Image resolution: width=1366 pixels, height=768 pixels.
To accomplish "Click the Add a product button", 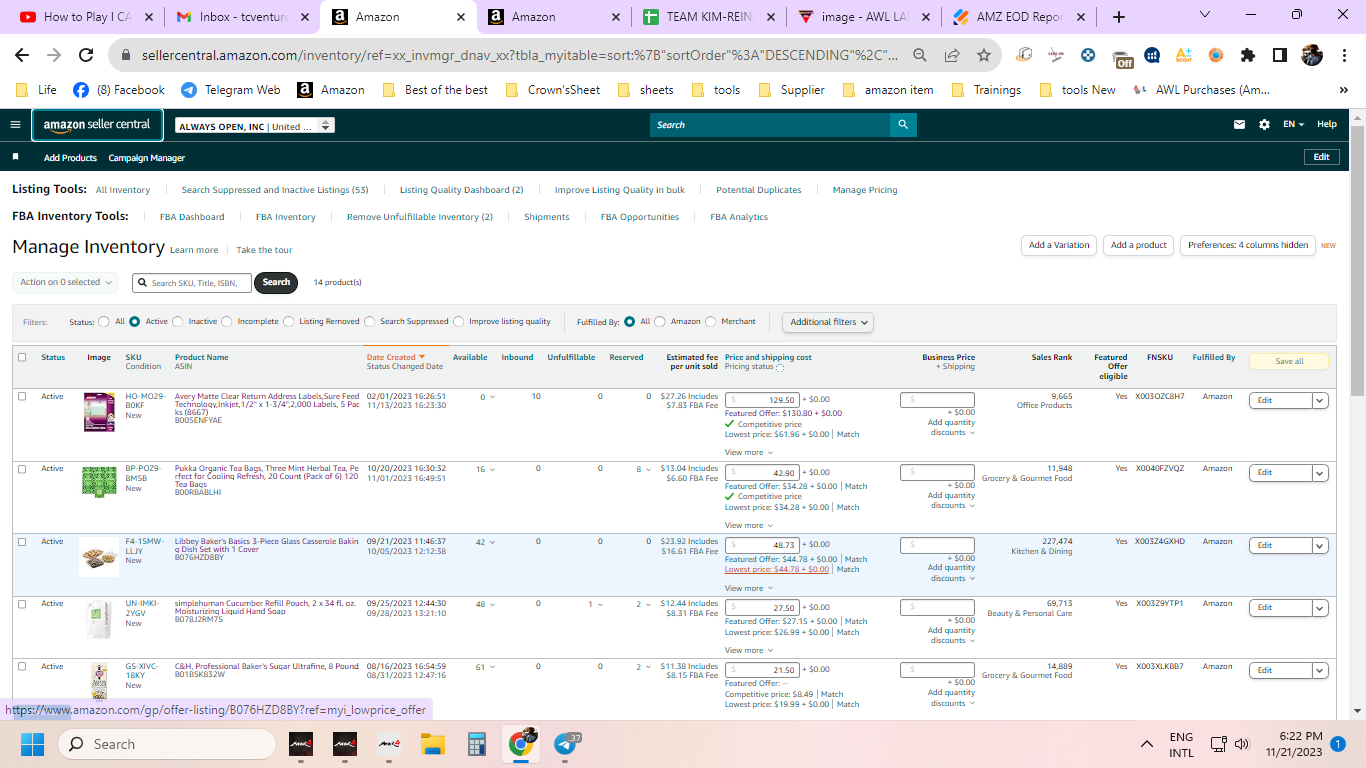I will click(1139, 245).
